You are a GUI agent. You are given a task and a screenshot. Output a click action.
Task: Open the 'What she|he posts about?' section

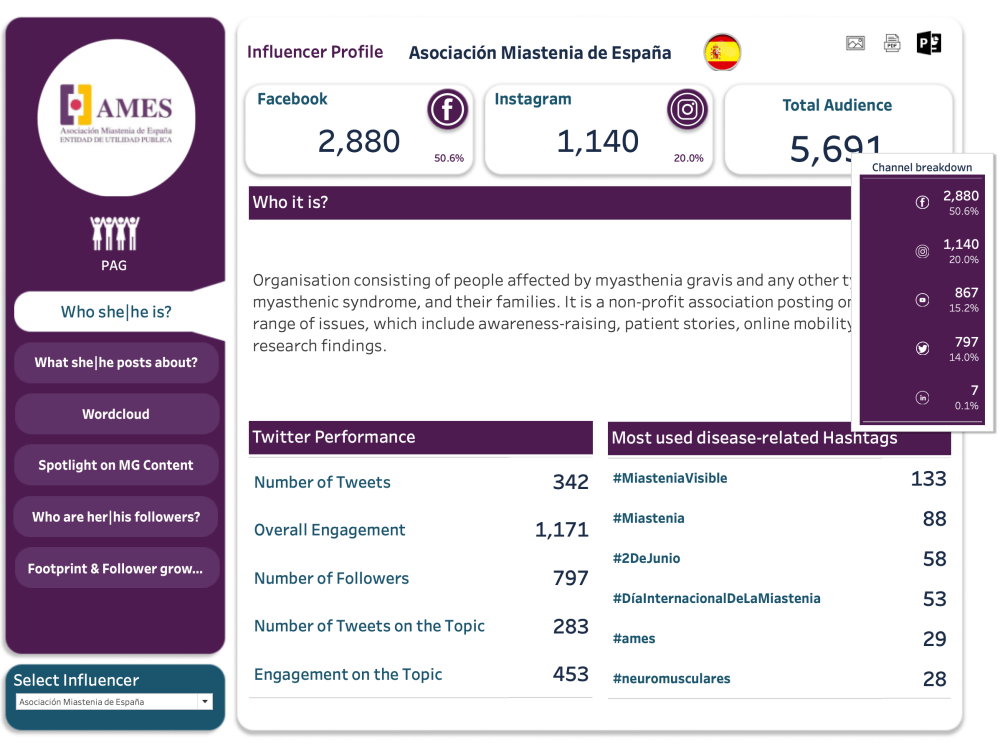116,362
